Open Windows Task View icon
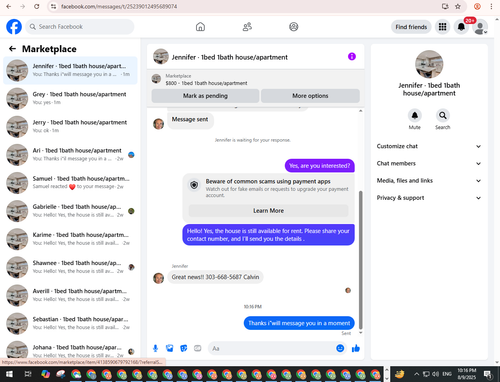500x382 pixels. coord(28,374)
